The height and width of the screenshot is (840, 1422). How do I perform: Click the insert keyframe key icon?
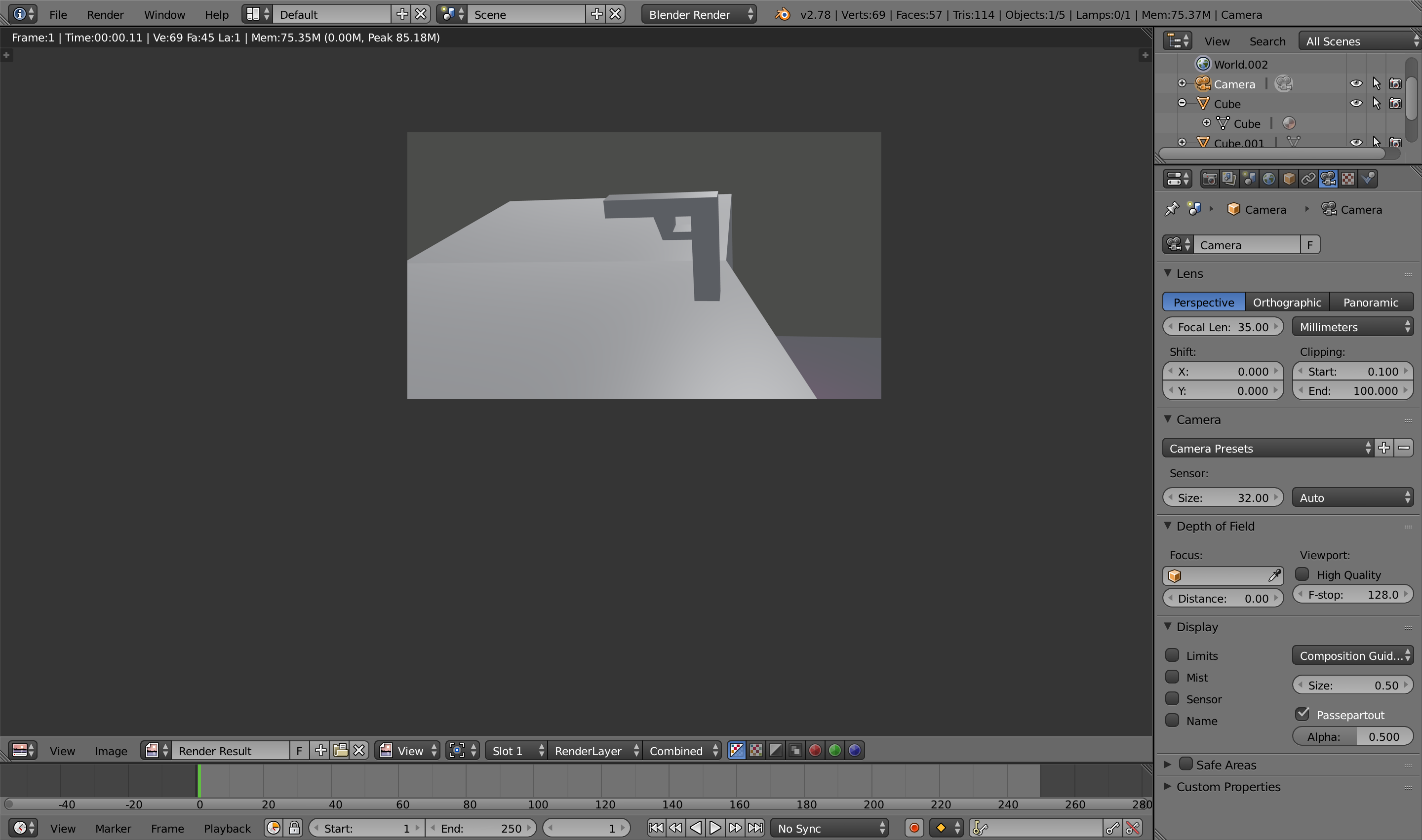[x=1112, y=828]
